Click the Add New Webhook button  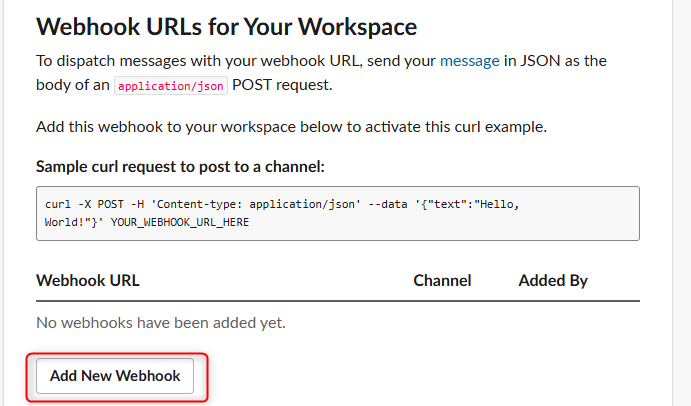point(115,376)
